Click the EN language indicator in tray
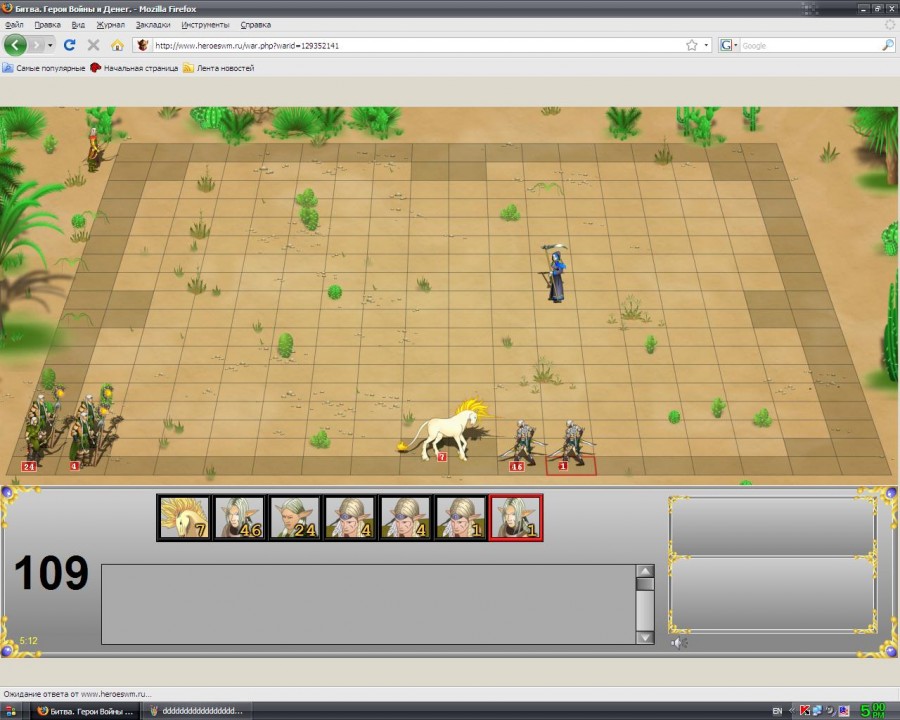The image size is (900, 720). (777, 711)
